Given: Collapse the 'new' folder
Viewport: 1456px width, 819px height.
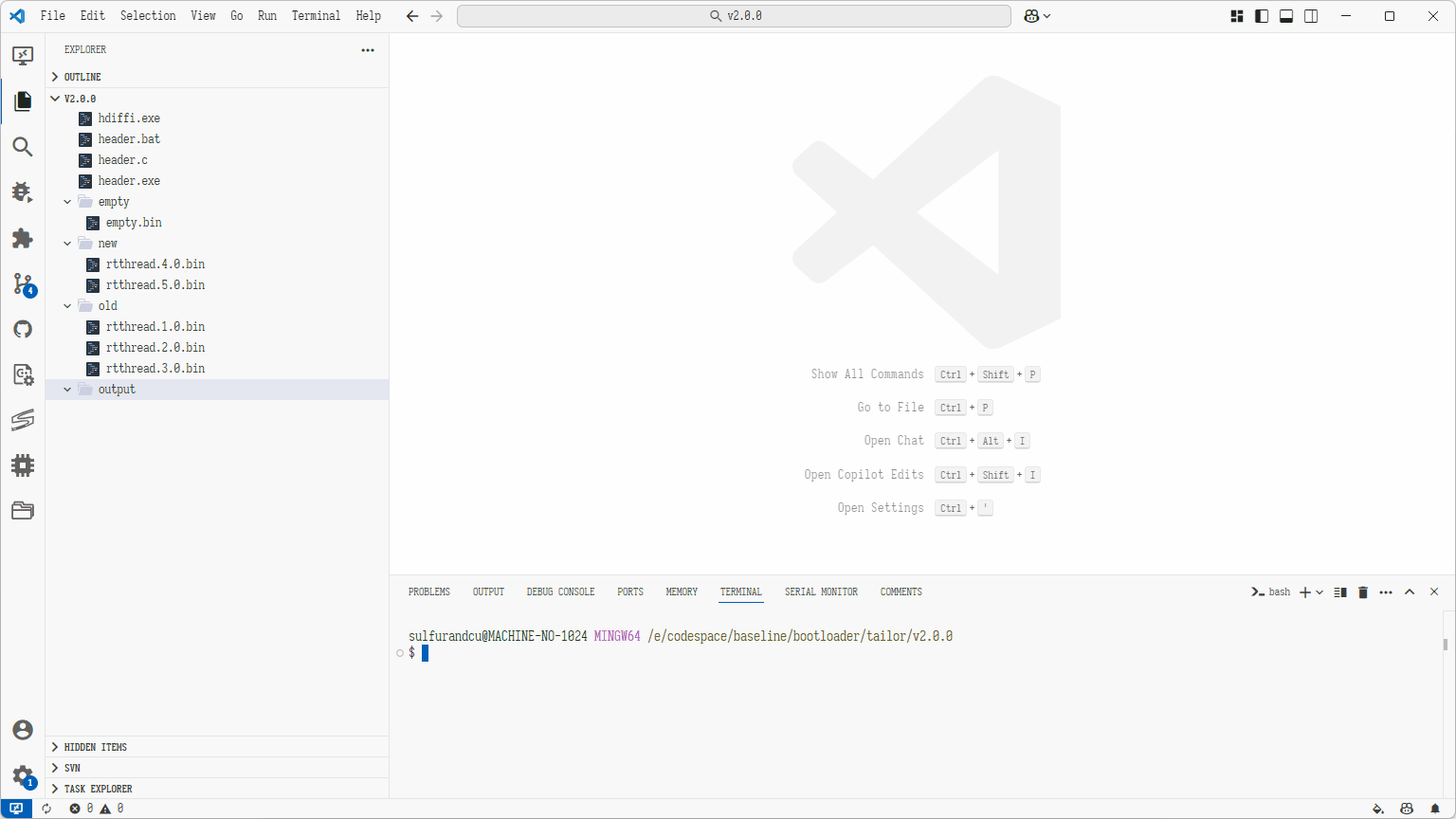Looking at the screenshot, I should (68, 244).
